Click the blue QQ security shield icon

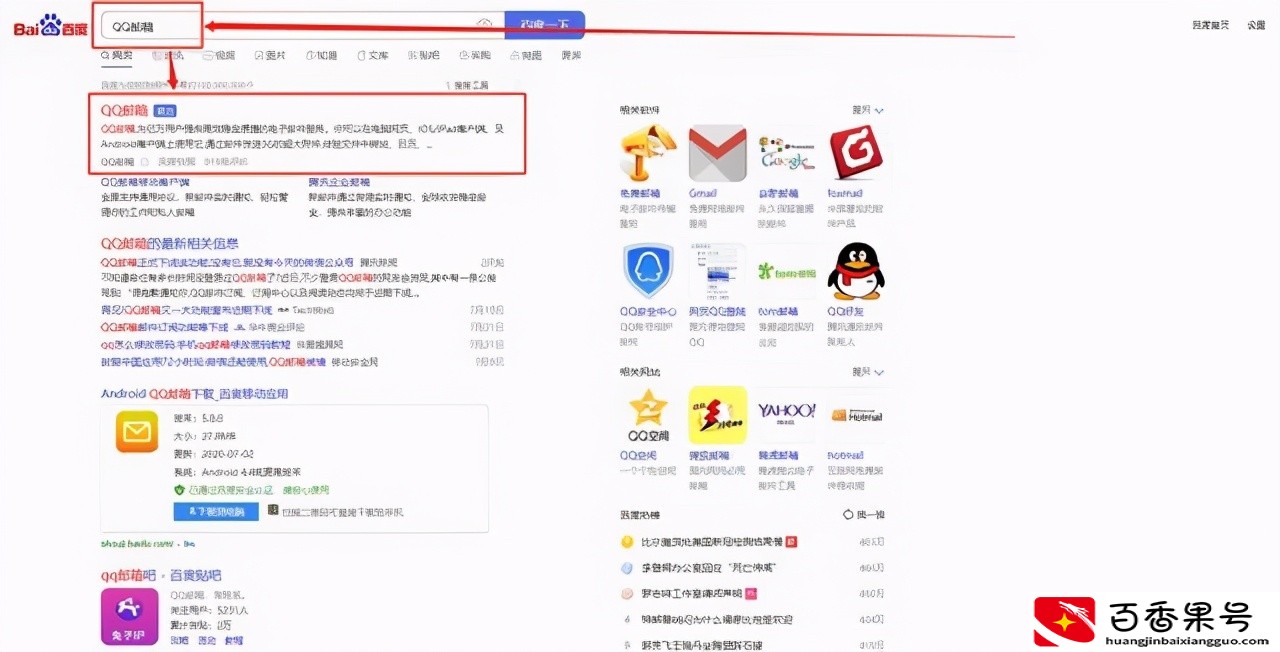pyautogui.click(x=649, y=271)
